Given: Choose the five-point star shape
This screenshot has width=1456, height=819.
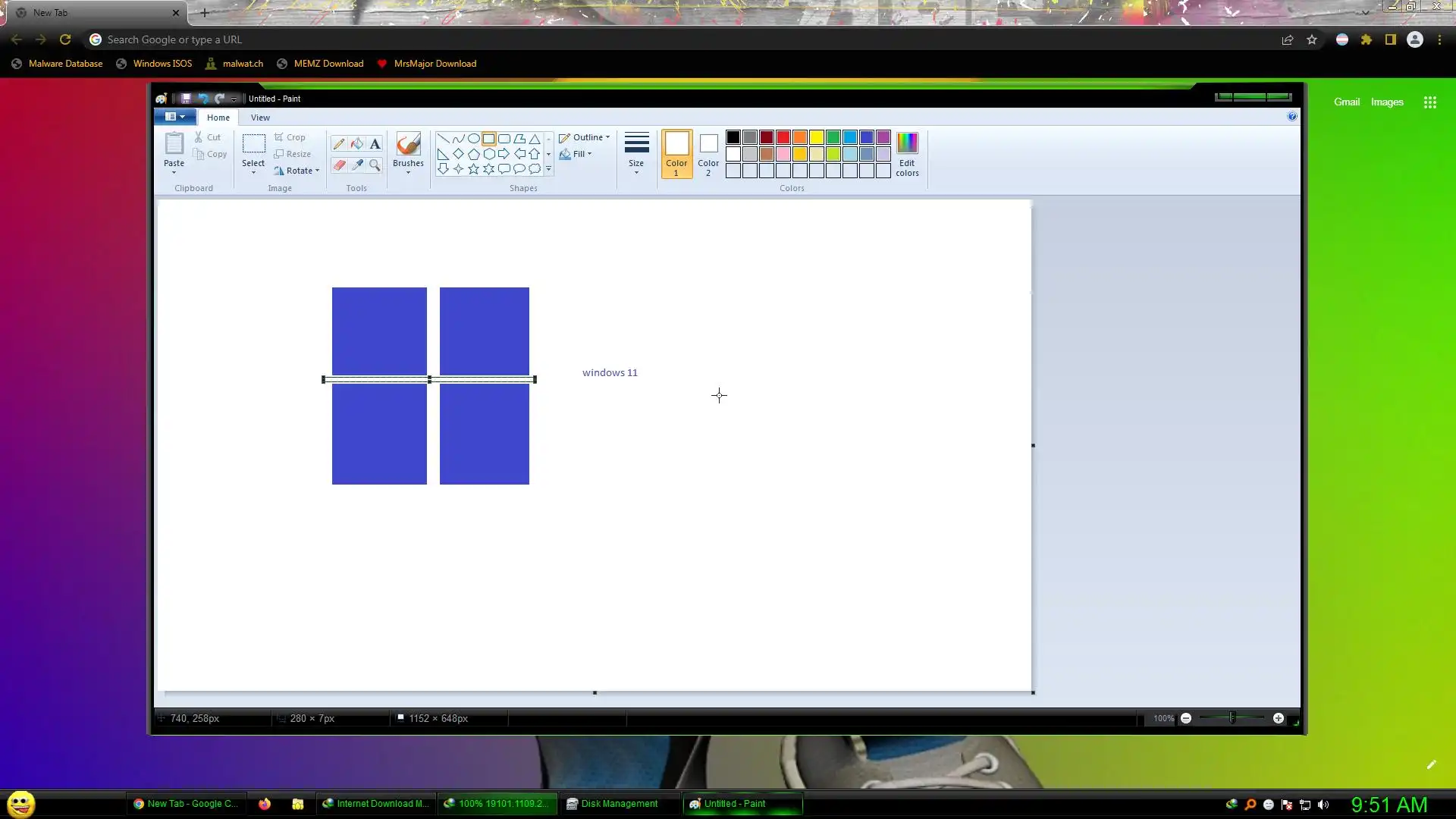Looking at the screenshot, I should pyautogui.click(x=473, y=169).
